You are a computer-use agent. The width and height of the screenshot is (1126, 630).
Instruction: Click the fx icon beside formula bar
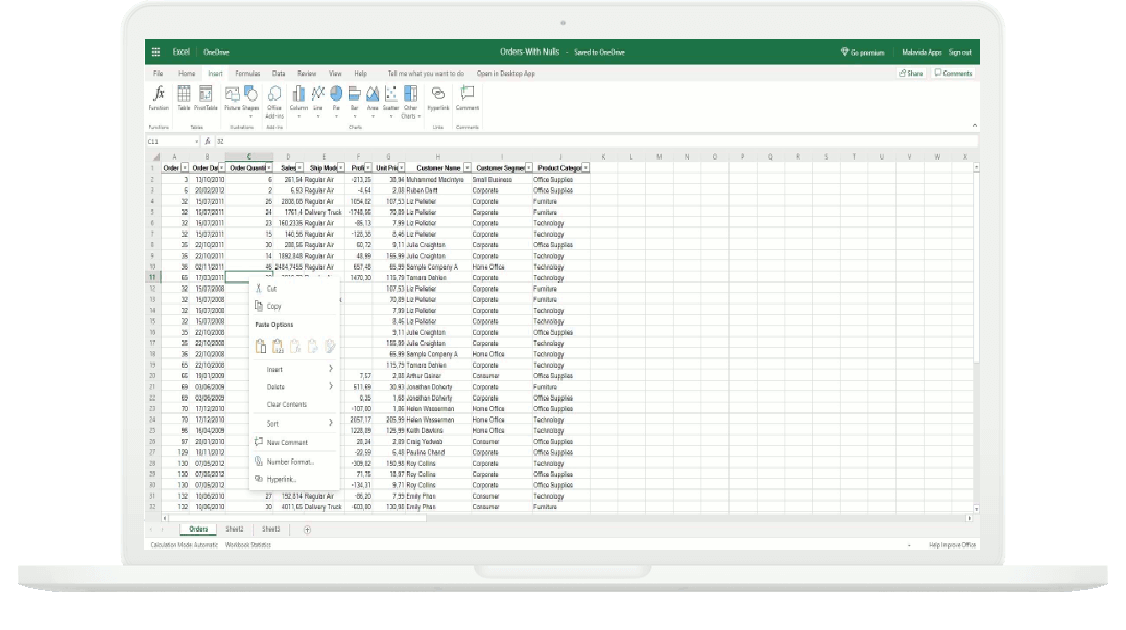coord(208,142)
